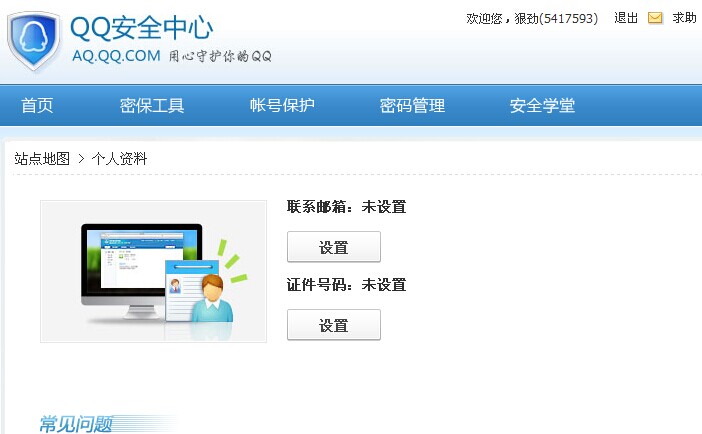The image size is (702, 434).
Task: Click the 常见问题 section heading
Action: click(x=76, y=424)
